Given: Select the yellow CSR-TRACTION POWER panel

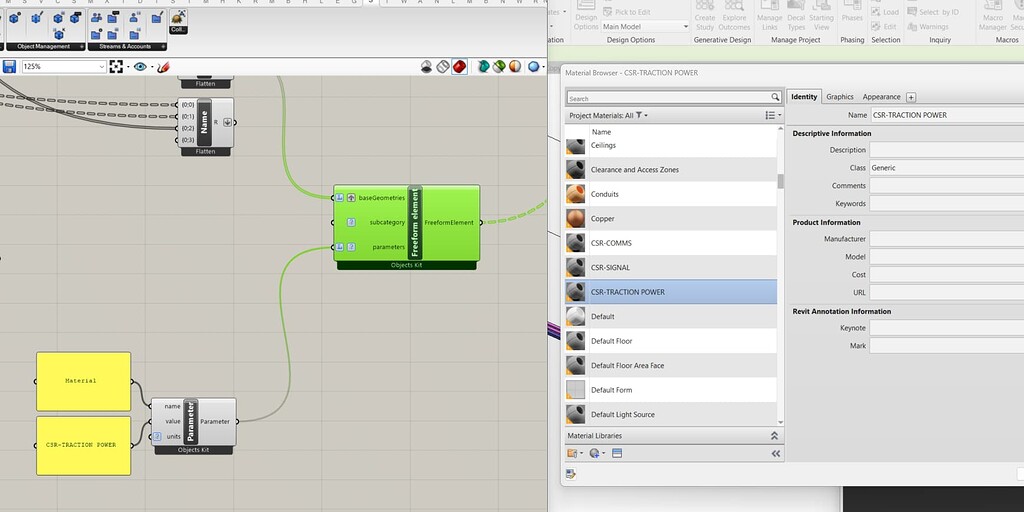Looking at the screenshot, I should [x=84, y=445].
